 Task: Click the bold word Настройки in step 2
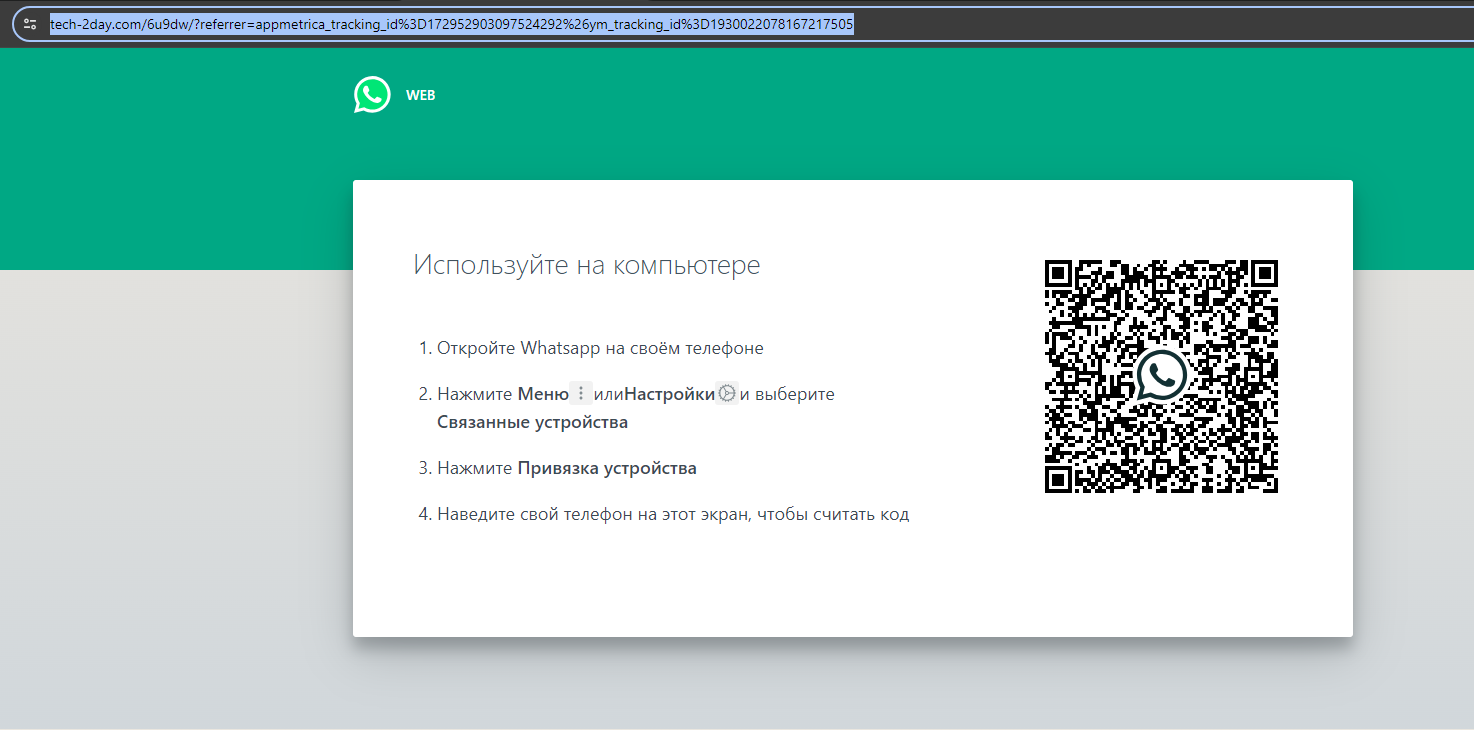[x=670, y=394]
